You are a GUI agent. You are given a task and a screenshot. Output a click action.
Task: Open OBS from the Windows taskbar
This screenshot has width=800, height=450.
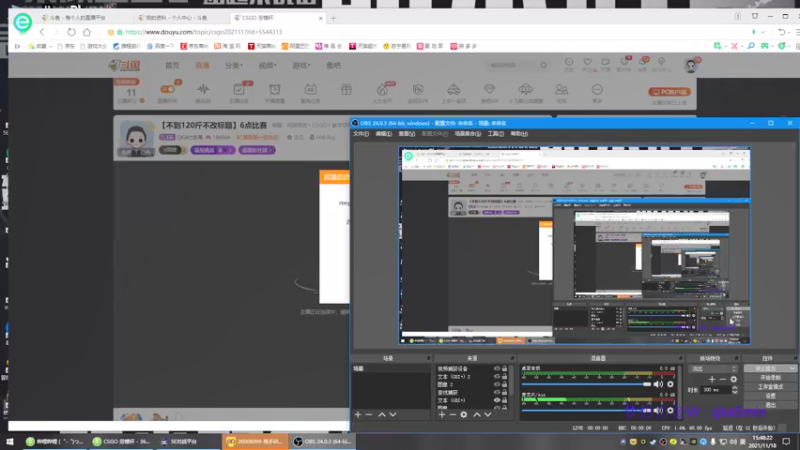pyautogui.click(x=322, y=441)
